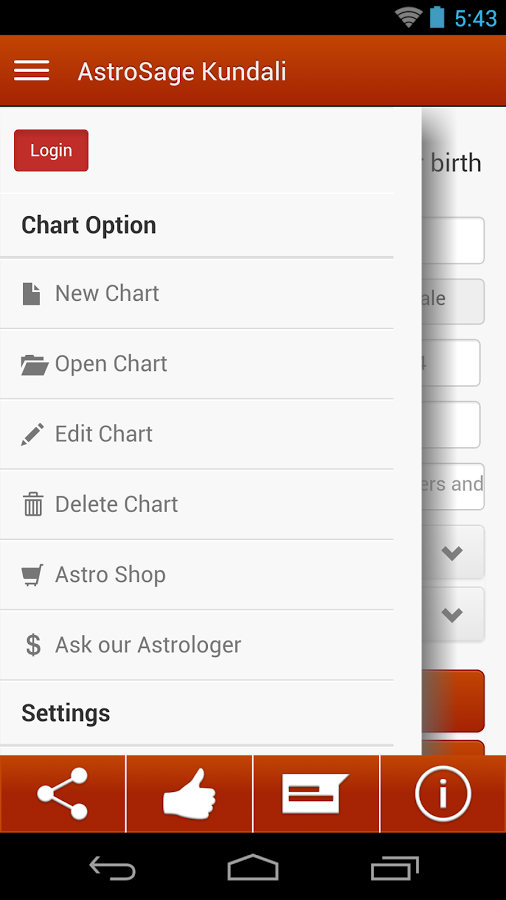Click the red Login button
506x900 pixels.
tap(51, 150)
